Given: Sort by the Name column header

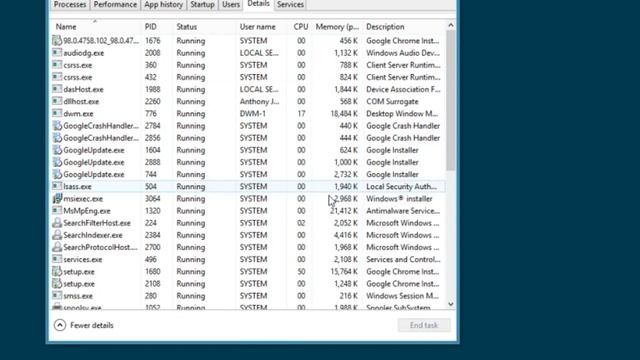Looking at the screenshot, I should point(96,27).
